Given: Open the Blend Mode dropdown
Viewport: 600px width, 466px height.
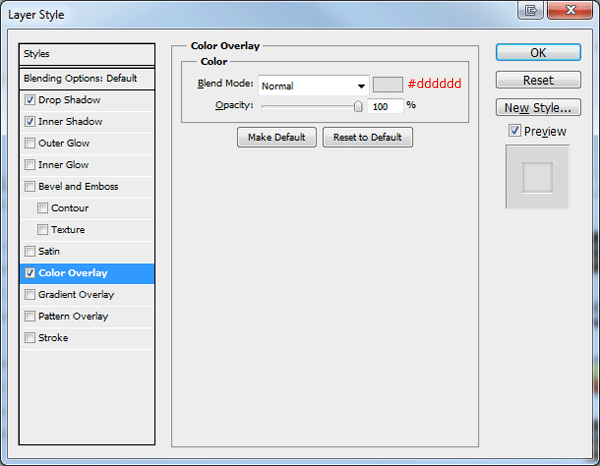Looking at the screenshot, I should pos(313,86).
